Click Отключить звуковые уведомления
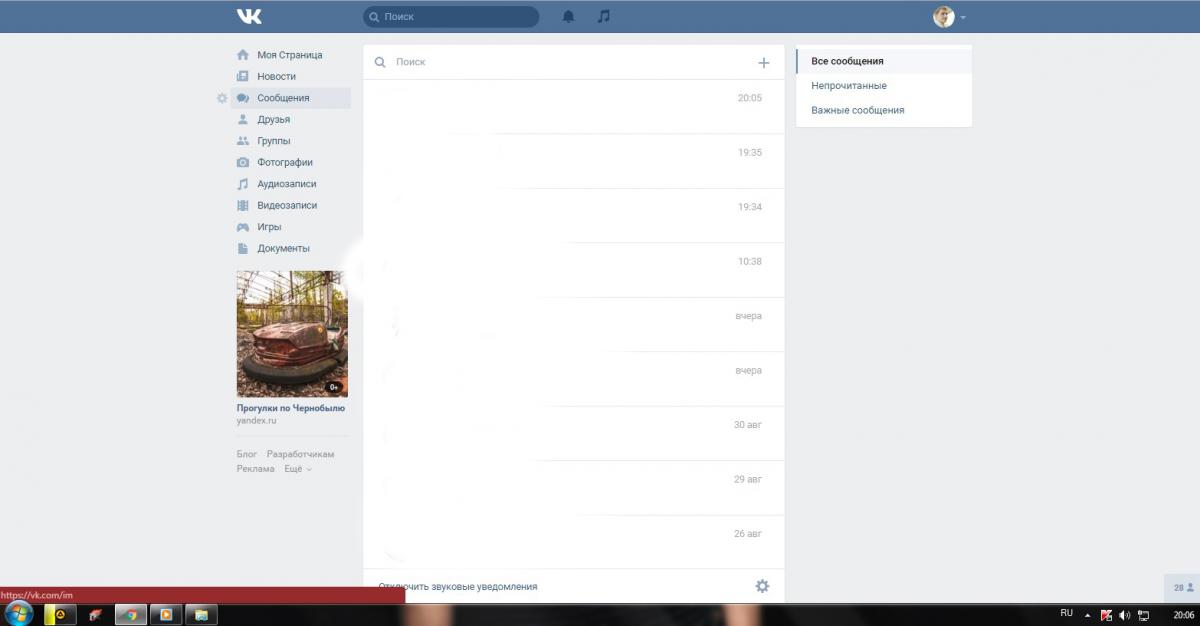The height and width of the screenshot is (626, 1200). [458, 587]
